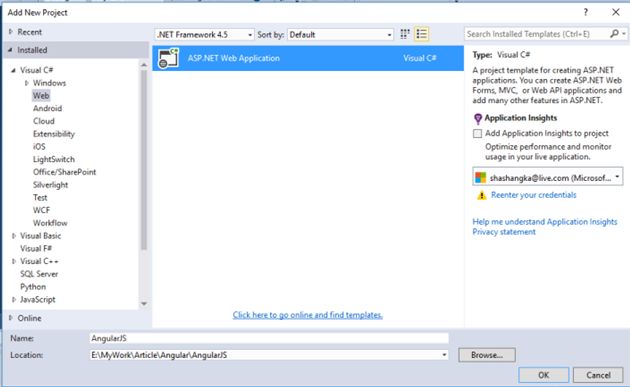Click the tree scrollbar up arrow
The width and height of the screenshot is (630, 387).
(144, 64)
